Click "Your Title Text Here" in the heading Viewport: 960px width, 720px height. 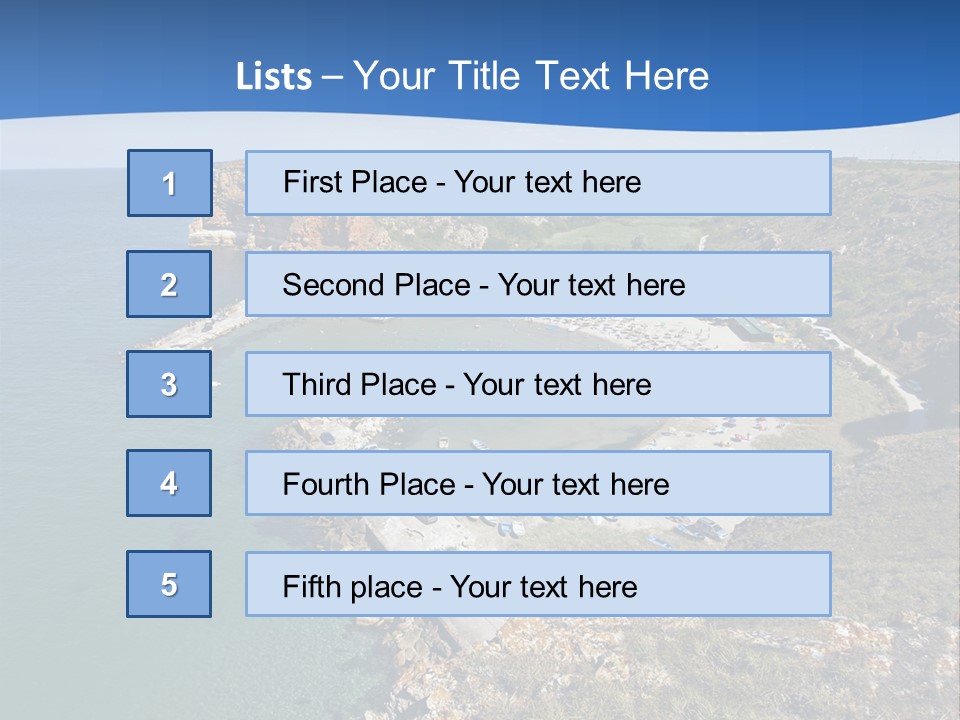click(531, 77)
